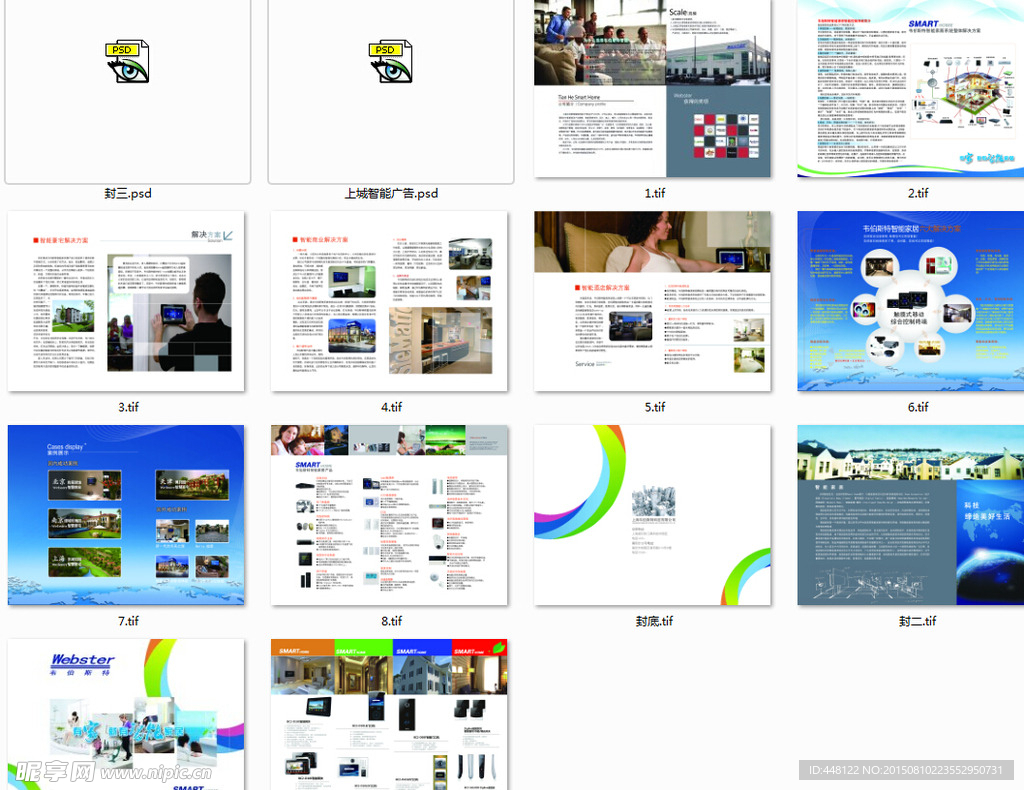Select the Webster cover thumbnail
Image resolution: width=1024 pixels, height=790 pixels.
pos(126,714)
